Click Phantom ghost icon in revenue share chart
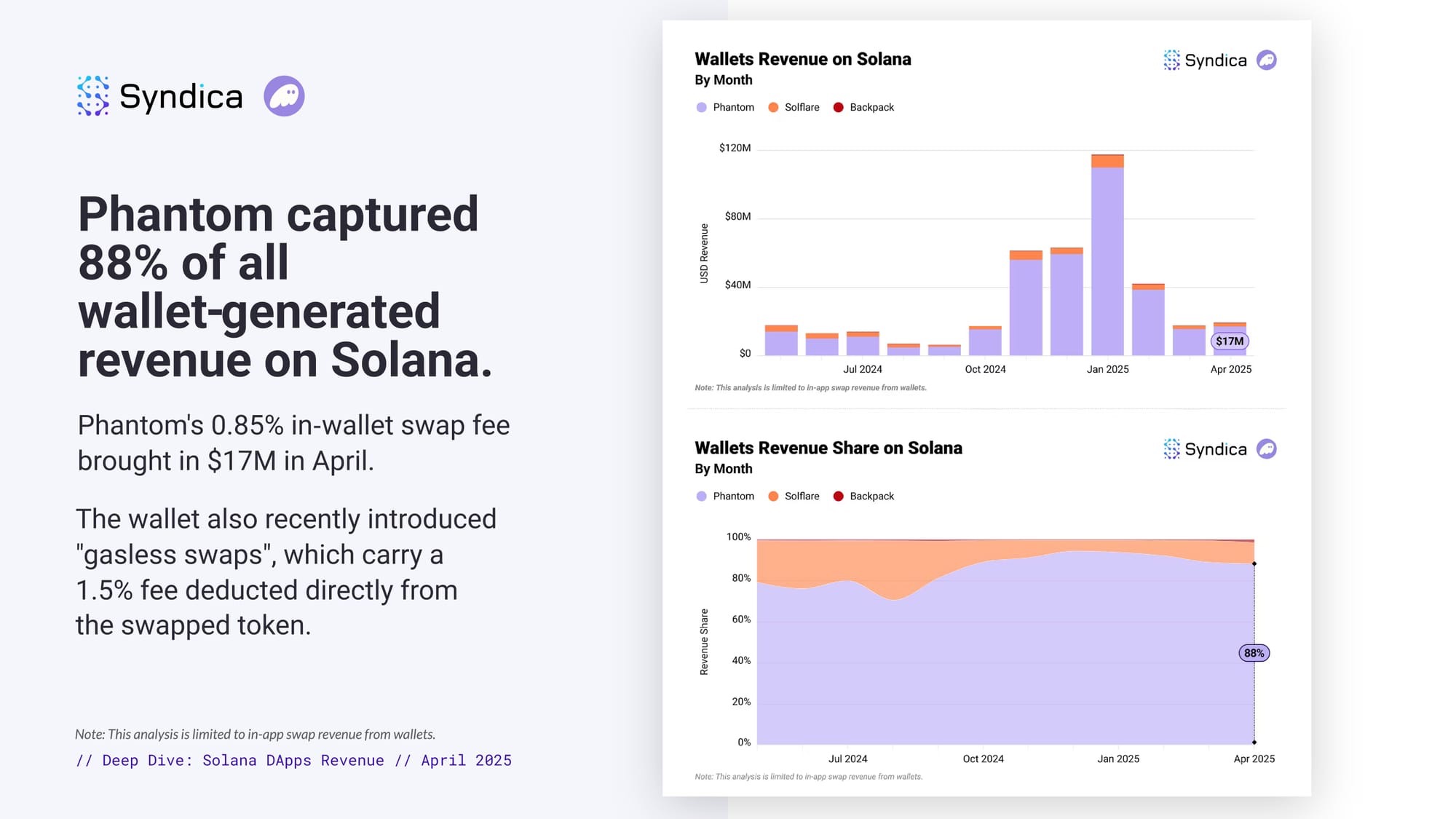 click(x=1267, y=449)
